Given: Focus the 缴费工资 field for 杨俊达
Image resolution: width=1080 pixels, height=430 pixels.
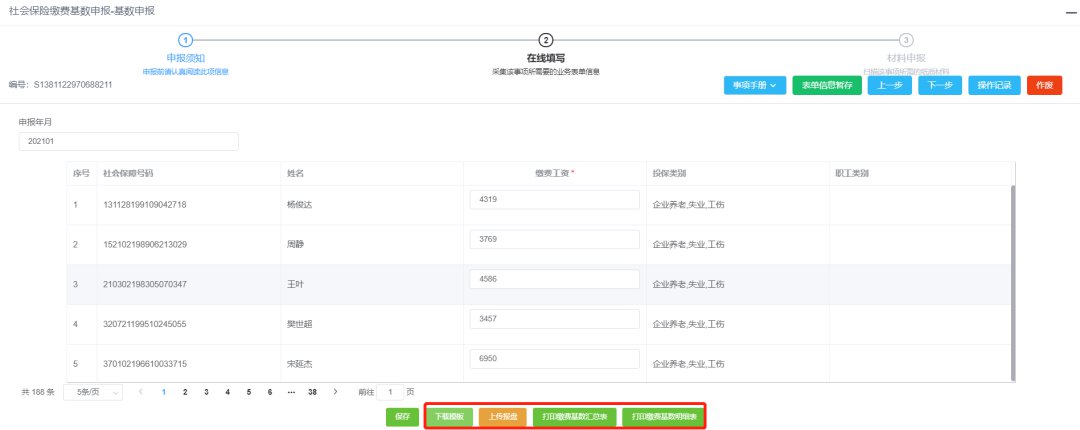Looking at the screenshot, I should (x=554, y=200).
